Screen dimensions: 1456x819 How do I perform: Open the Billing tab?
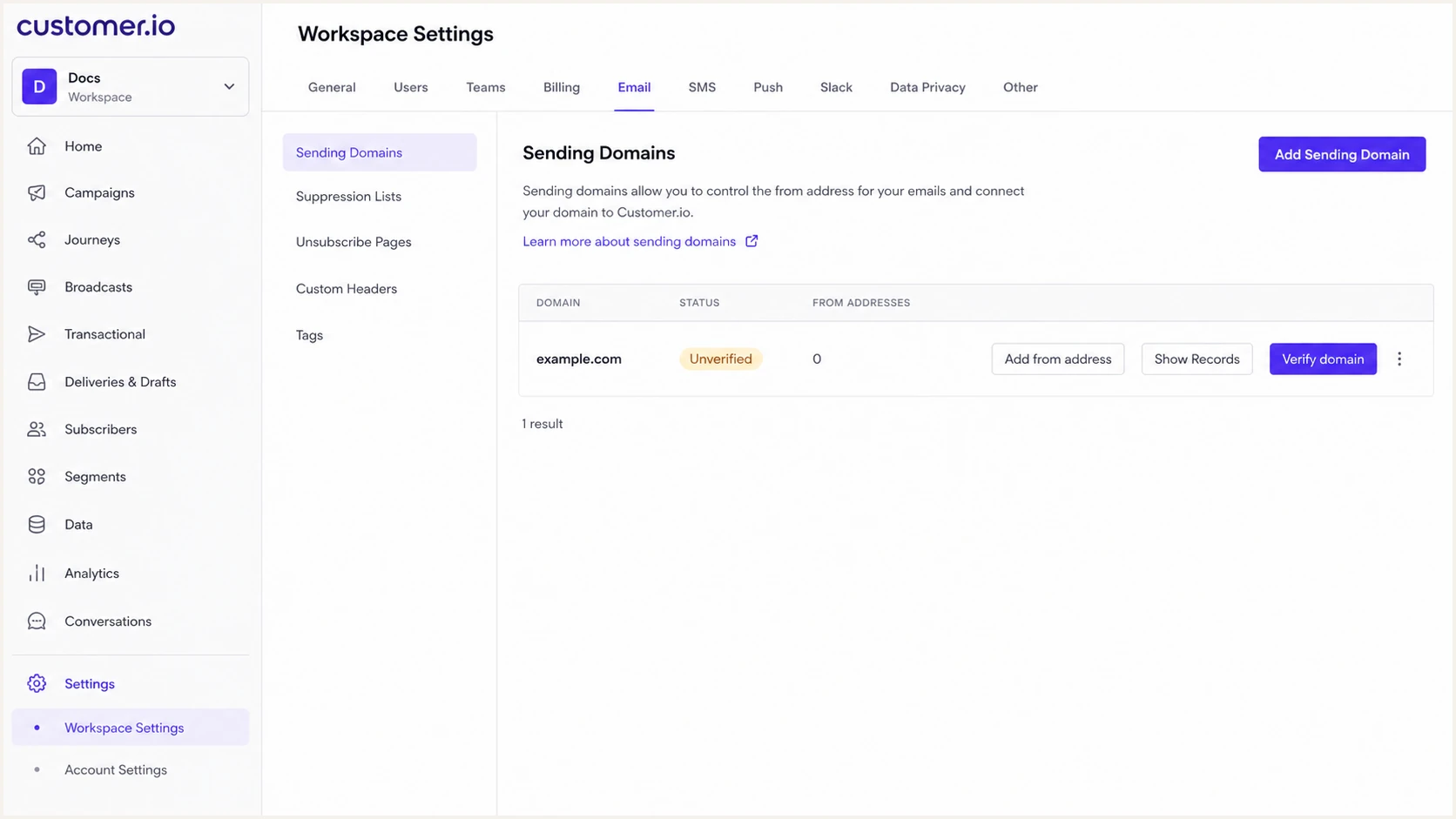[562, 87]
